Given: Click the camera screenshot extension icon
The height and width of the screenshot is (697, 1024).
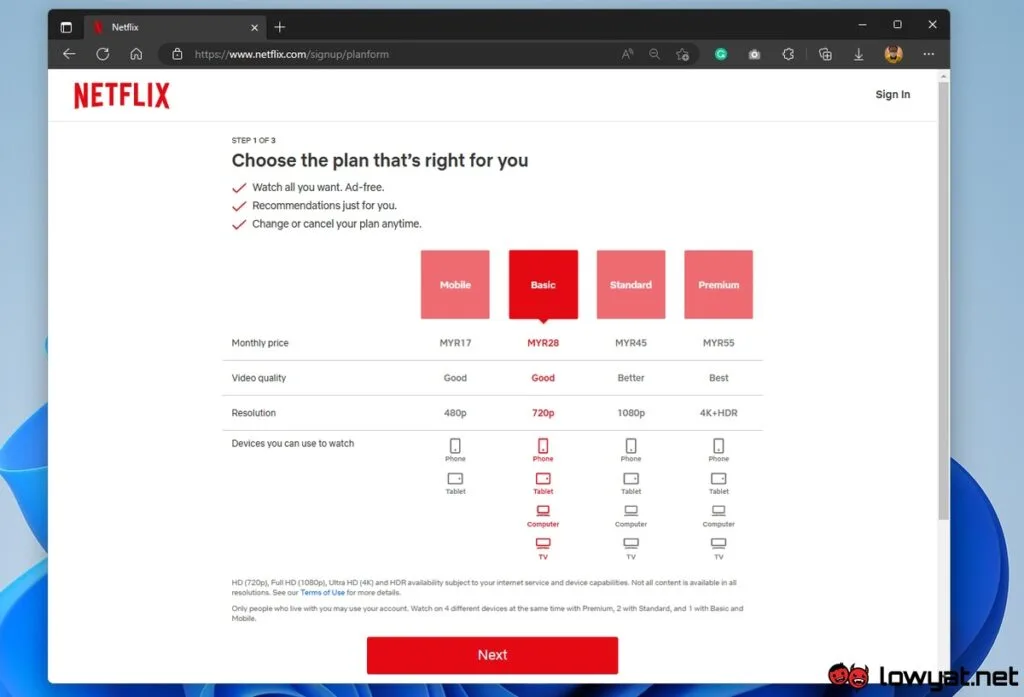Looking at the screenshot, I should click(754, 54).
